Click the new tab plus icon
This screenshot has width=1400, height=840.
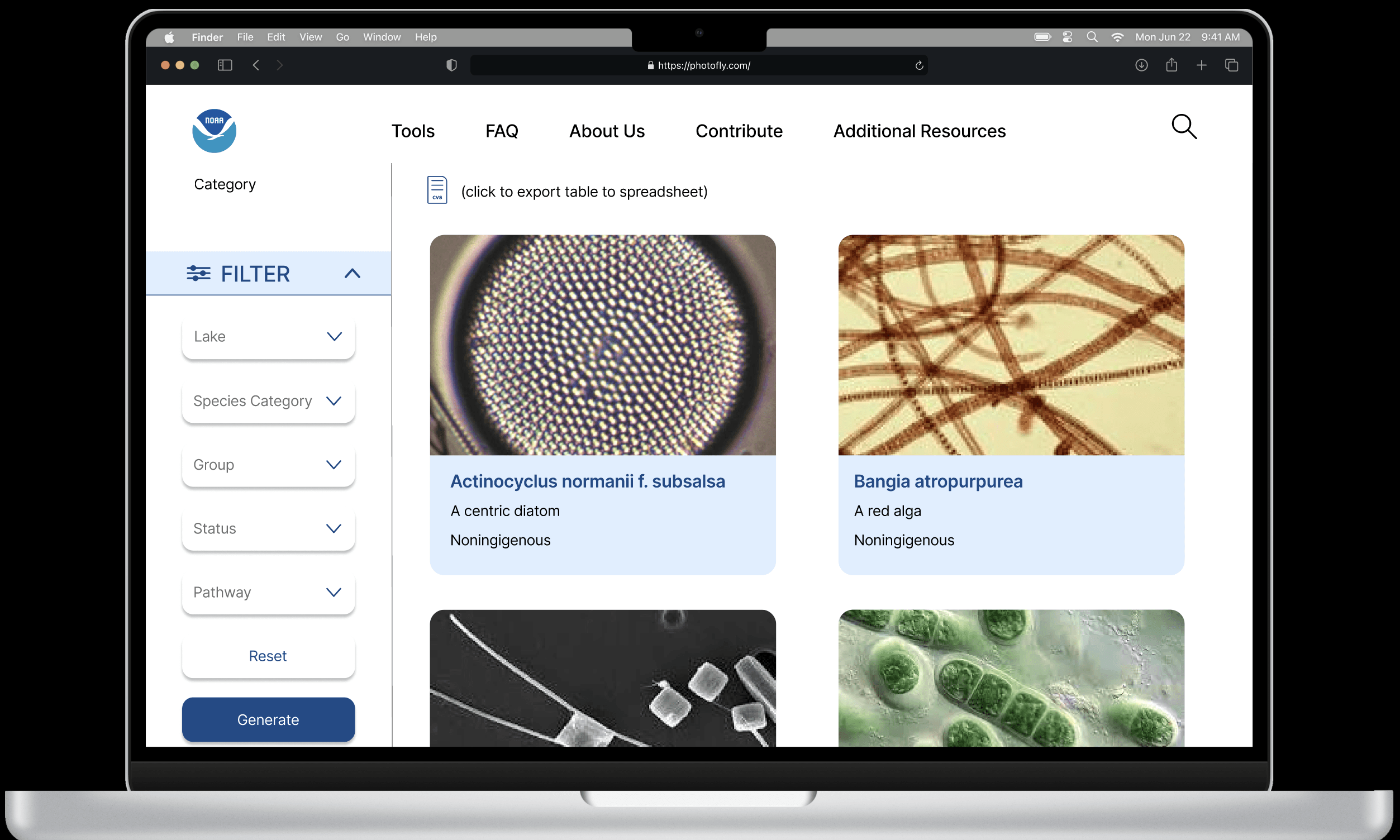click(x=1201, y=65)
